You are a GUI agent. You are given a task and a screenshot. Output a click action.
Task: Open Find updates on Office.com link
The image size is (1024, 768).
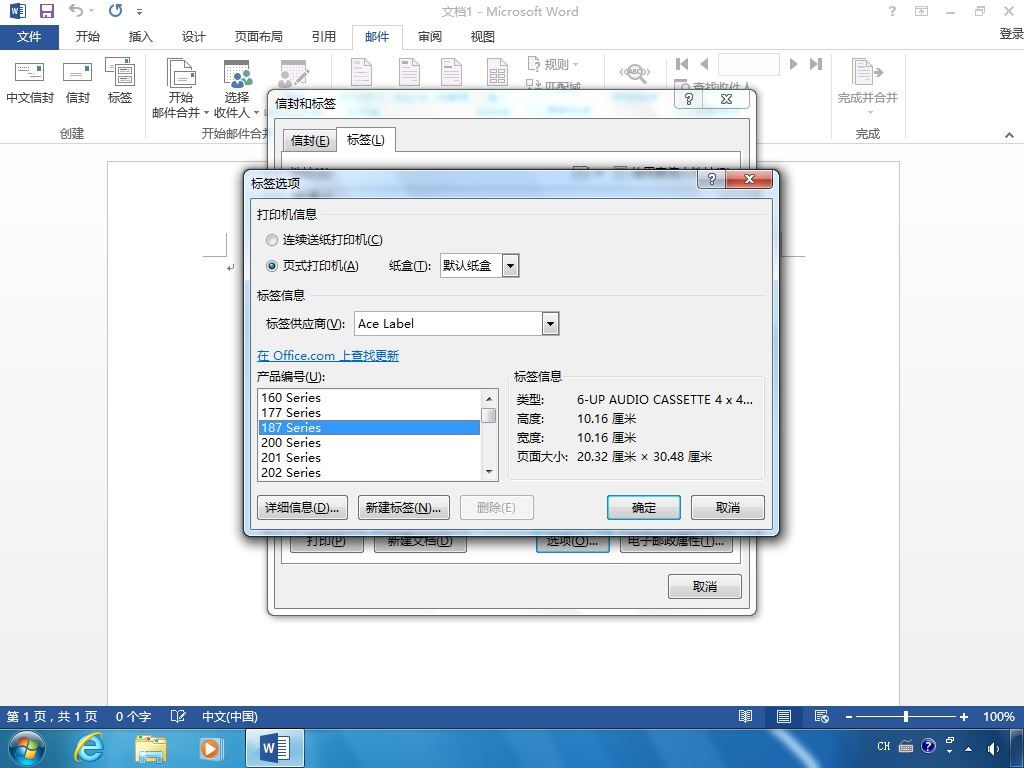click(x=328, y=355)
